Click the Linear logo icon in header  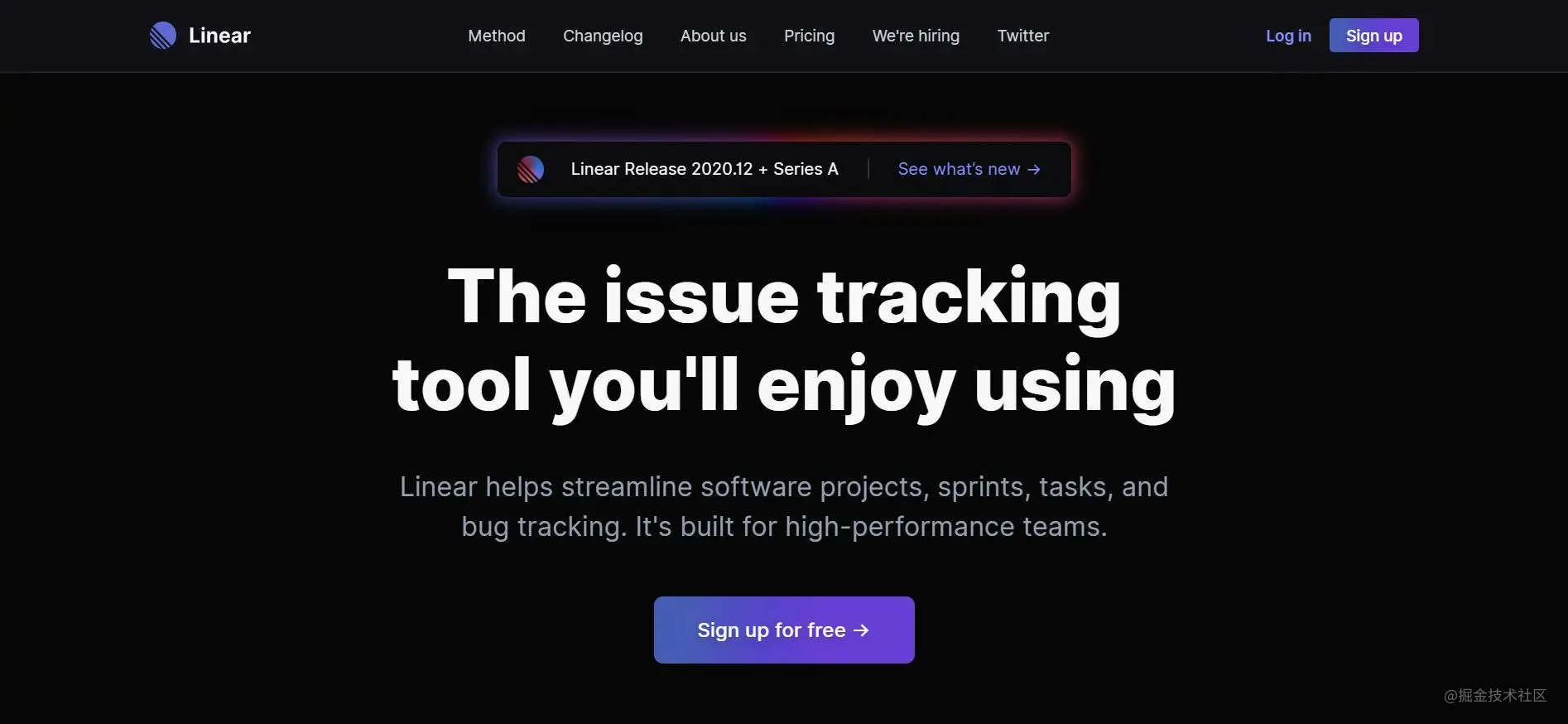pyautogui.click(x=163, y=35)
